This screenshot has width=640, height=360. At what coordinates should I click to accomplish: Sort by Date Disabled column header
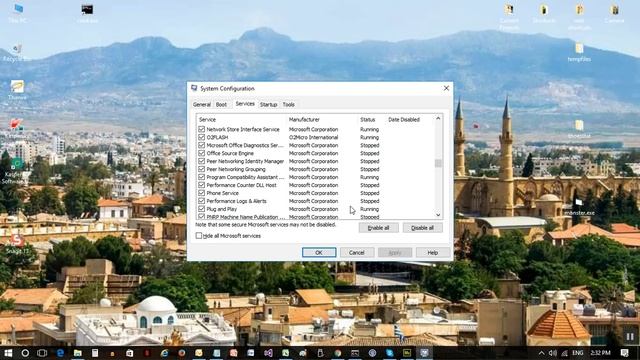click(410, 120)
